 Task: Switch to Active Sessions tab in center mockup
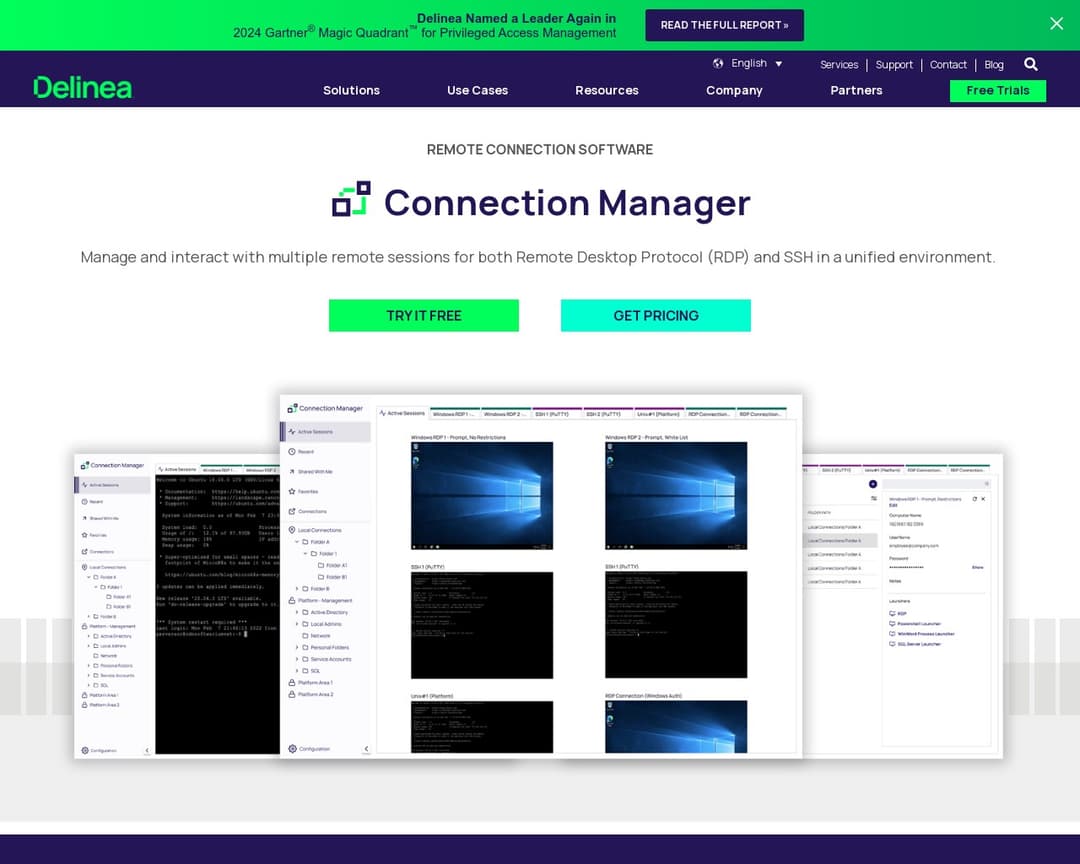[402, 413]
